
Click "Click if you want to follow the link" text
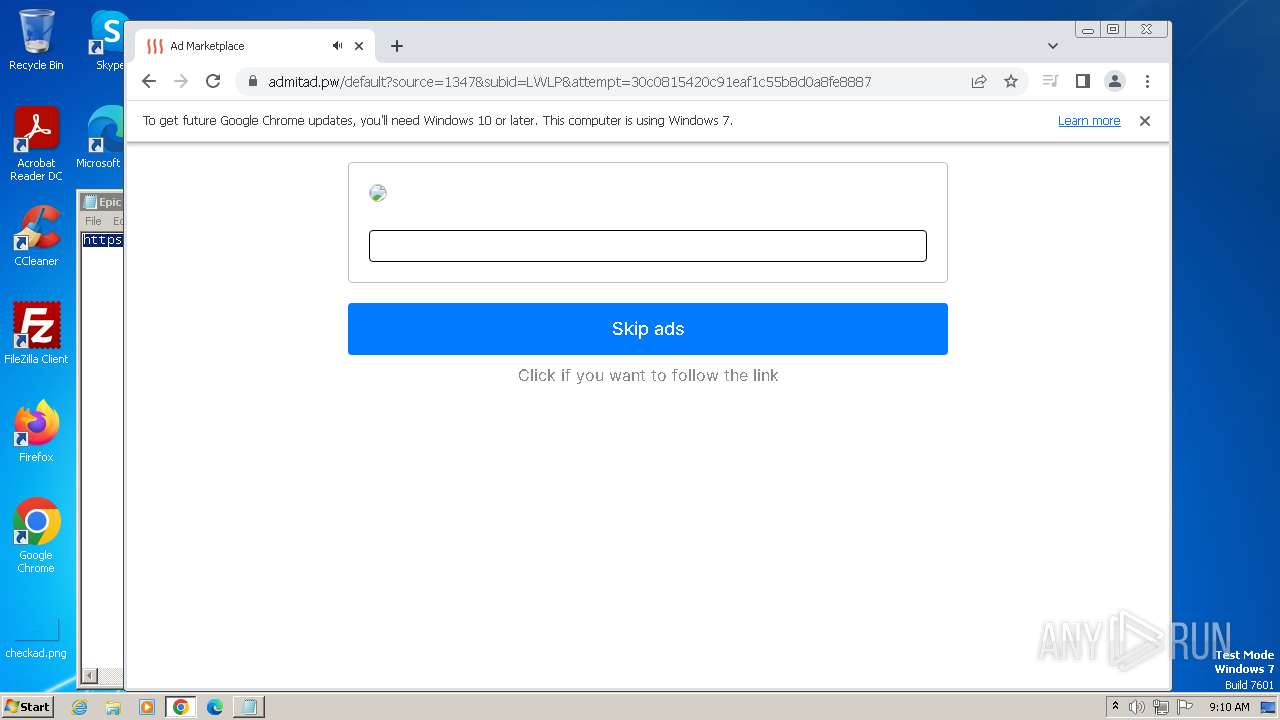tap(648, 375)
